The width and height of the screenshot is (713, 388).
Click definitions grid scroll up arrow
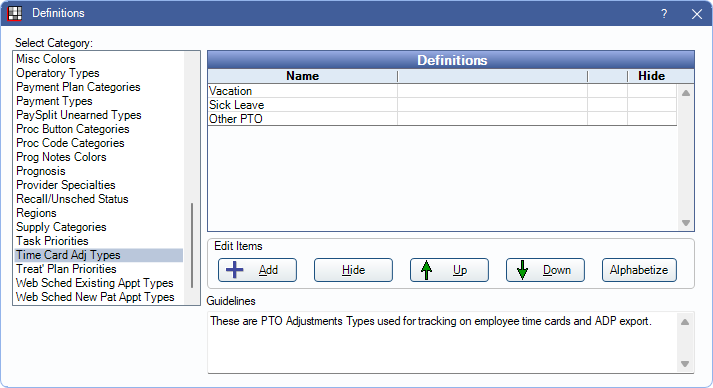[686, 93]
